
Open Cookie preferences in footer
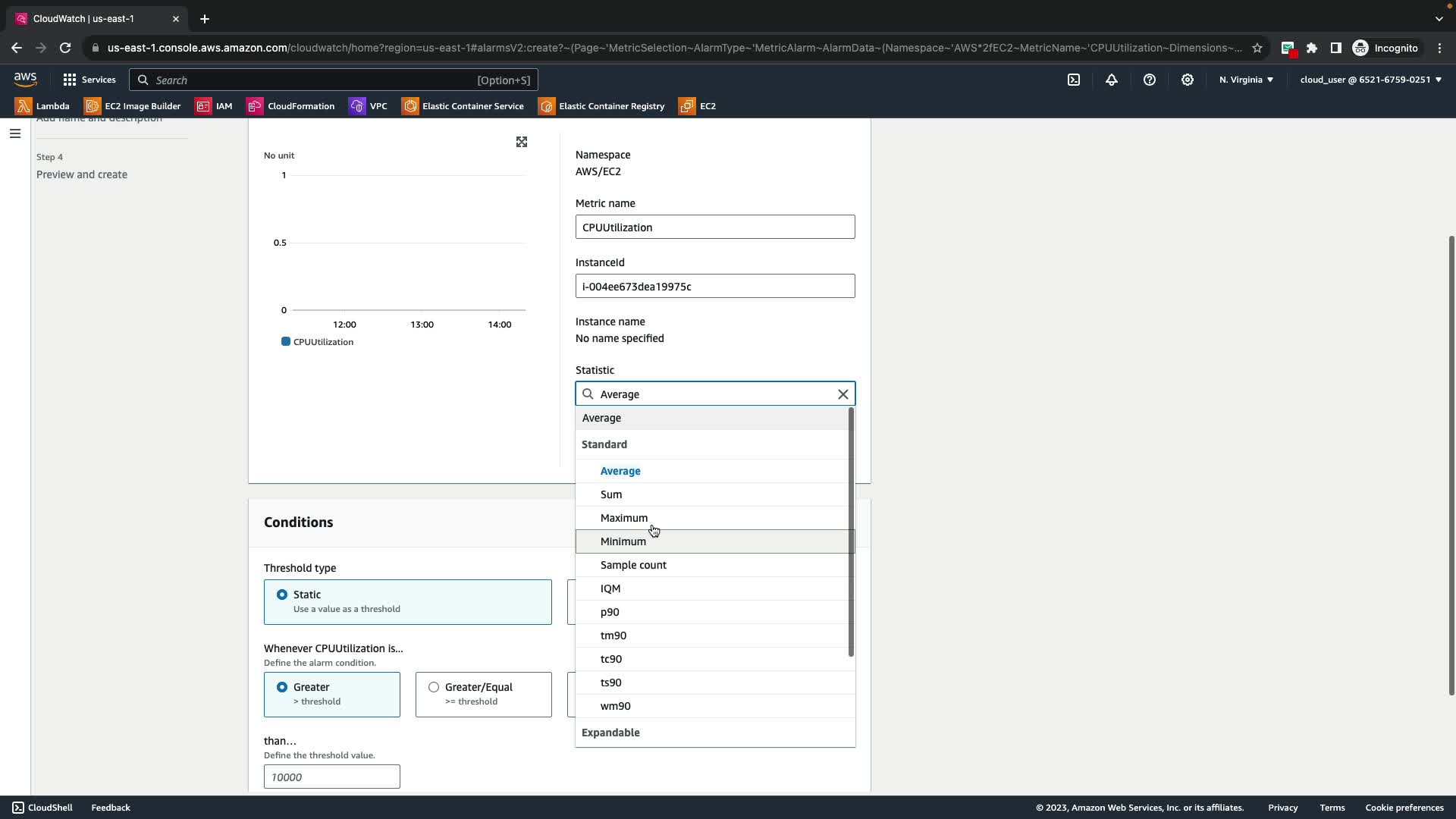pos(1404,808)
